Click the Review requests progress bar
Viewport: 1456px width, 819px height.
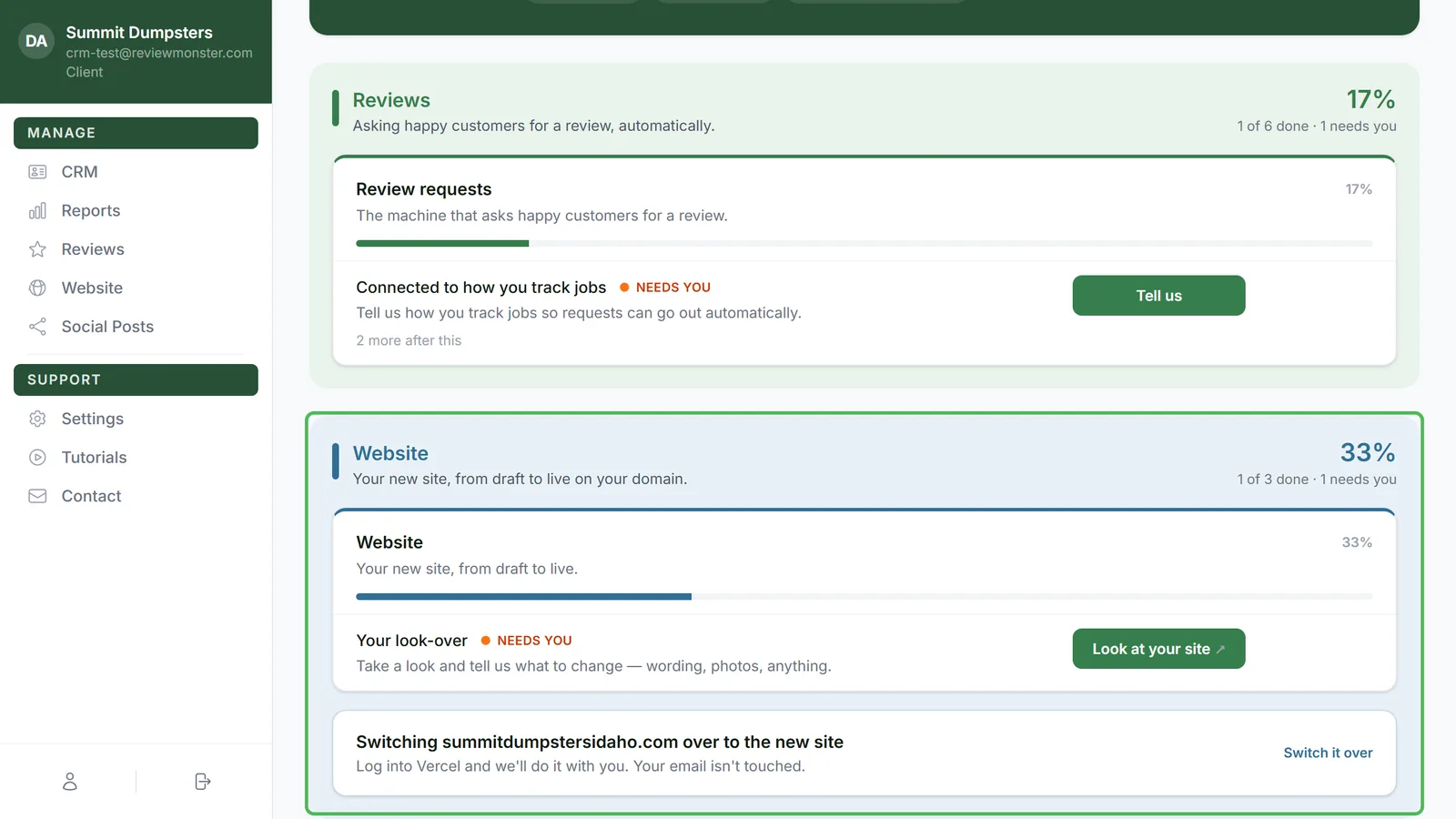pos(864,244)
